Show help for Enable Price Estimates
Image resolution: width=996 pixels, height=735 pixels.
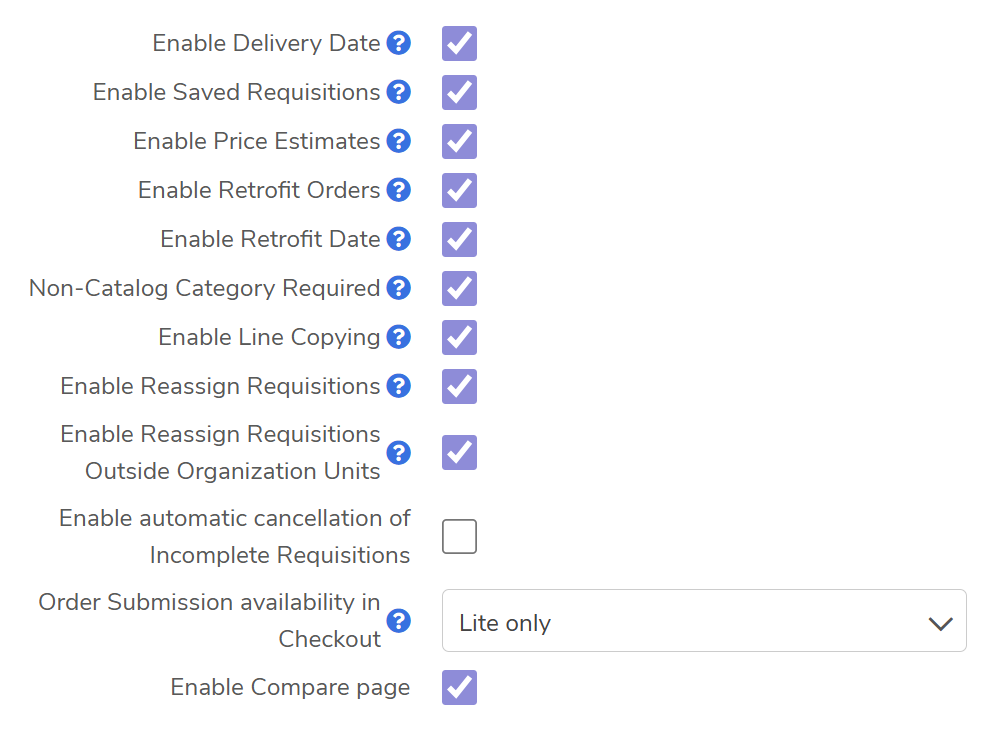[x=399, y=141]
